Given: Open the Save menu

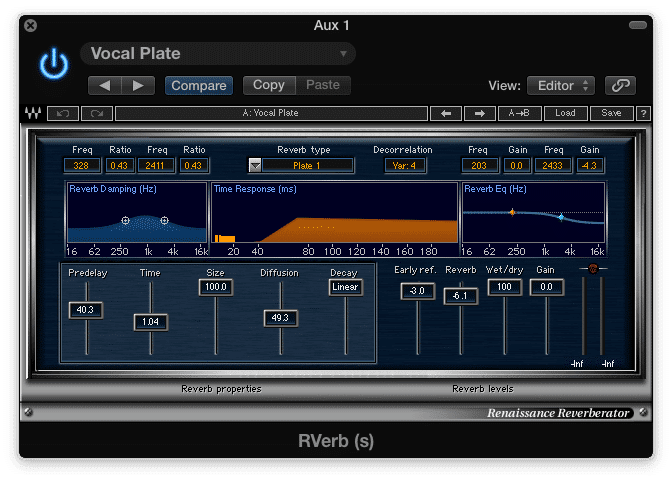Looking at the screenshot, I should click(x=611, y=114).
